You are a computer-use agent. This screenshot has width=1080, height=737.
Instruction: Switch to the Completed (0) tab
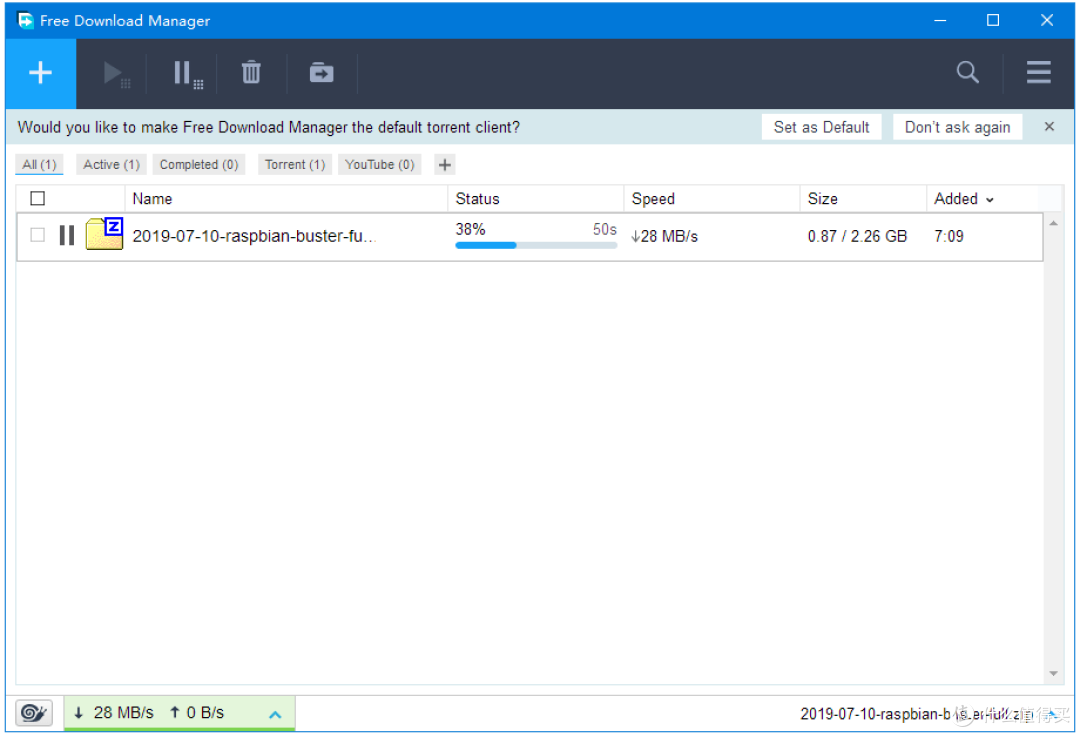coord(199,165)
